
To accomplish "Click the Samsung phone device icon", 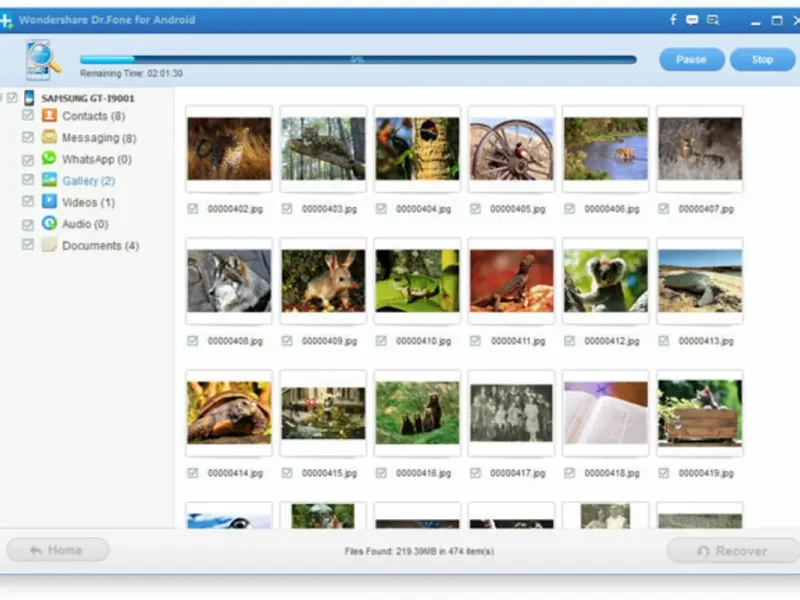I will tap(29, 97).
